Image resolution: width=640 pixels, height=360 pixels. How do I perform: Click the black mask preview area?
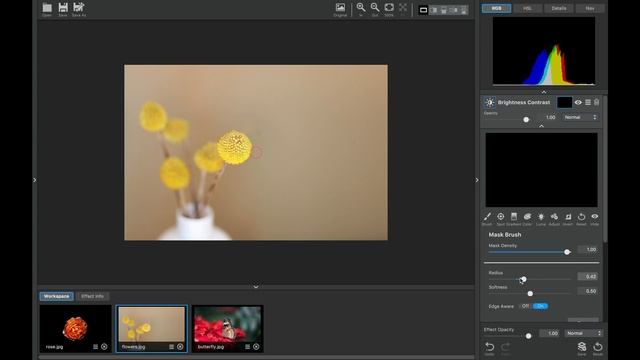[542, 170]
